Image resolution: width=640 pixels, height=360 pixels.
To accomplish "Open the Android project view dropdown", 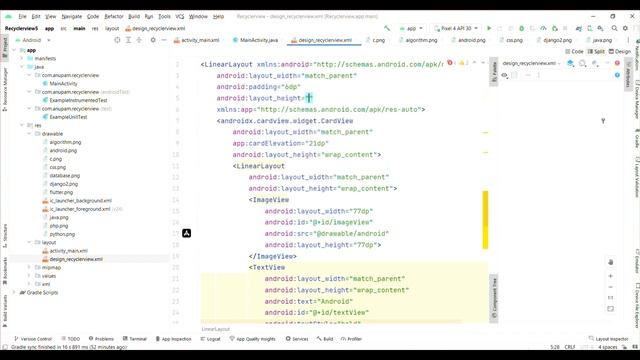I will [33, 40].
